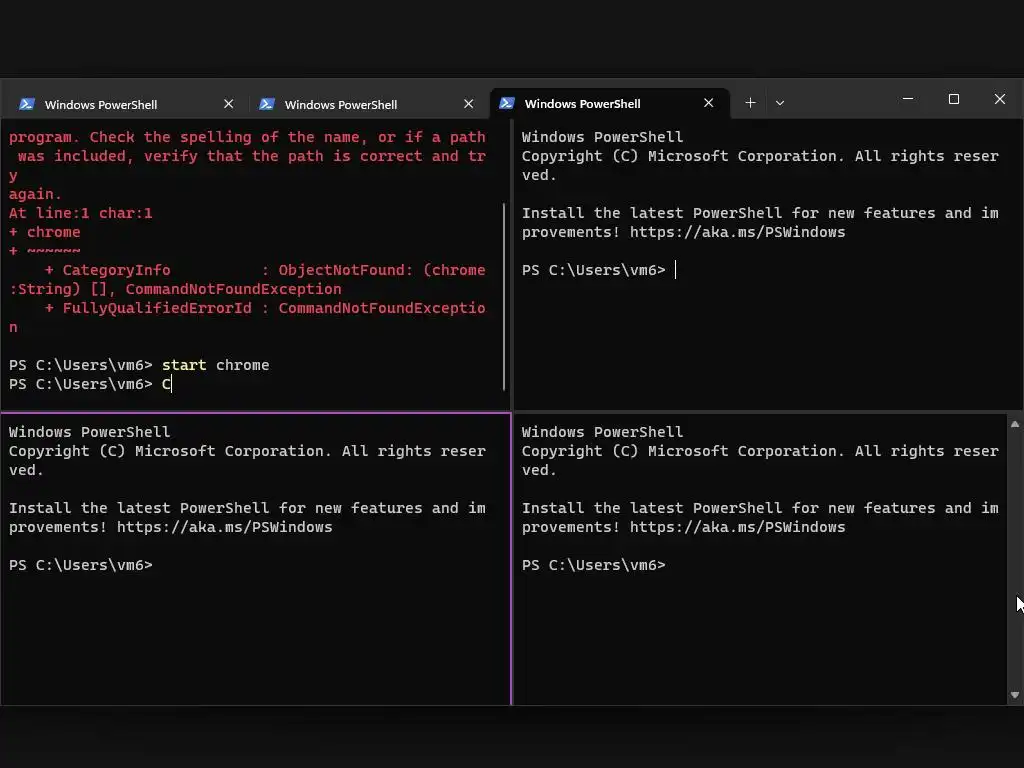Click the PowerShell icon on the middle tab
1024x768 pixels.
267,104
